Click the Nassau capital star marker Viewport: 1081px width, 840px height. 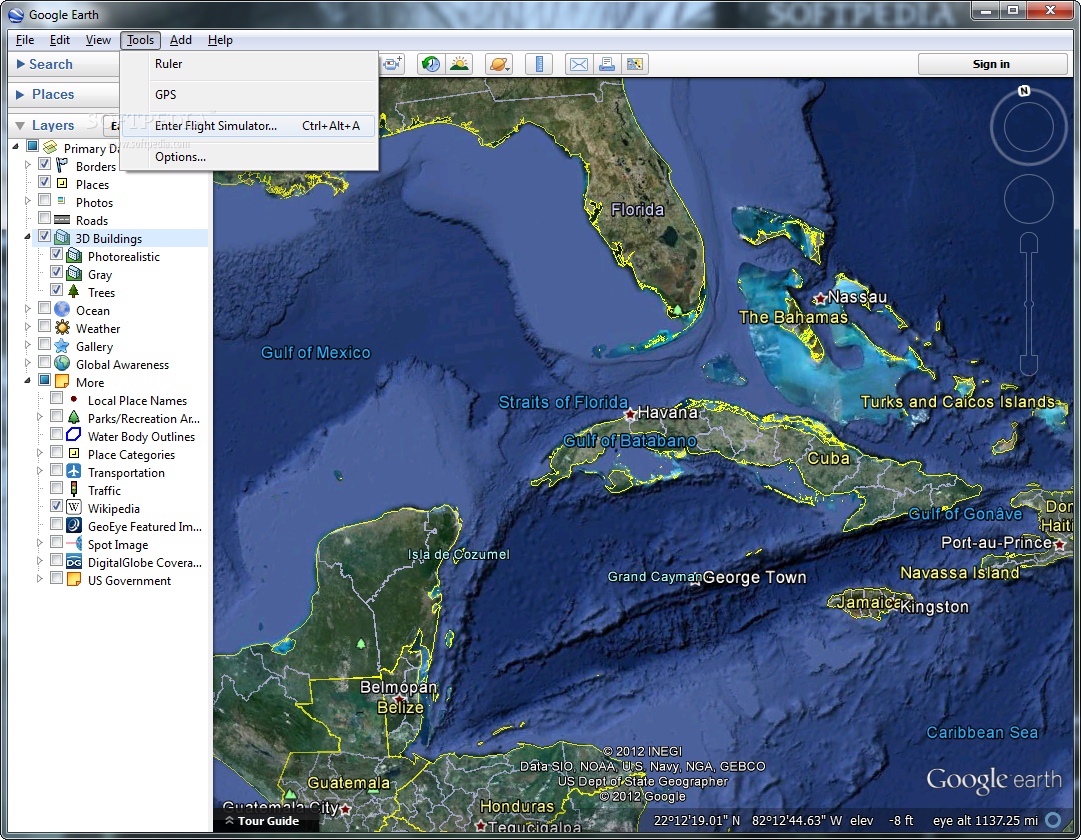[x=820, y=299]
